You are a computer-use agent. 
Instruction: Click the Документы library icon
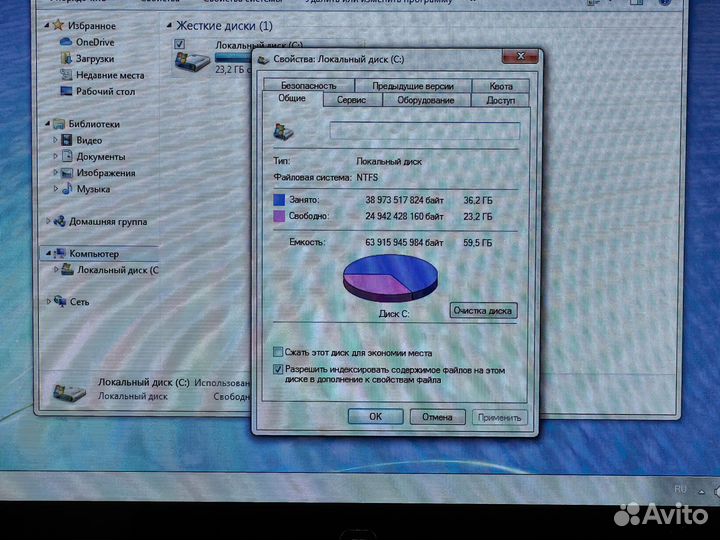point(67,156)
